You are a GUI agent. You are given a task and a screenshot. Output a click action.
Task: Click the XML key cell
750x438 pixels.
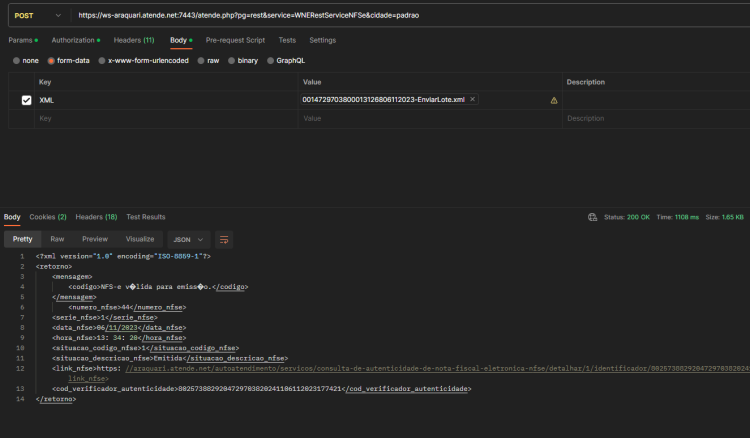(166, 100)
